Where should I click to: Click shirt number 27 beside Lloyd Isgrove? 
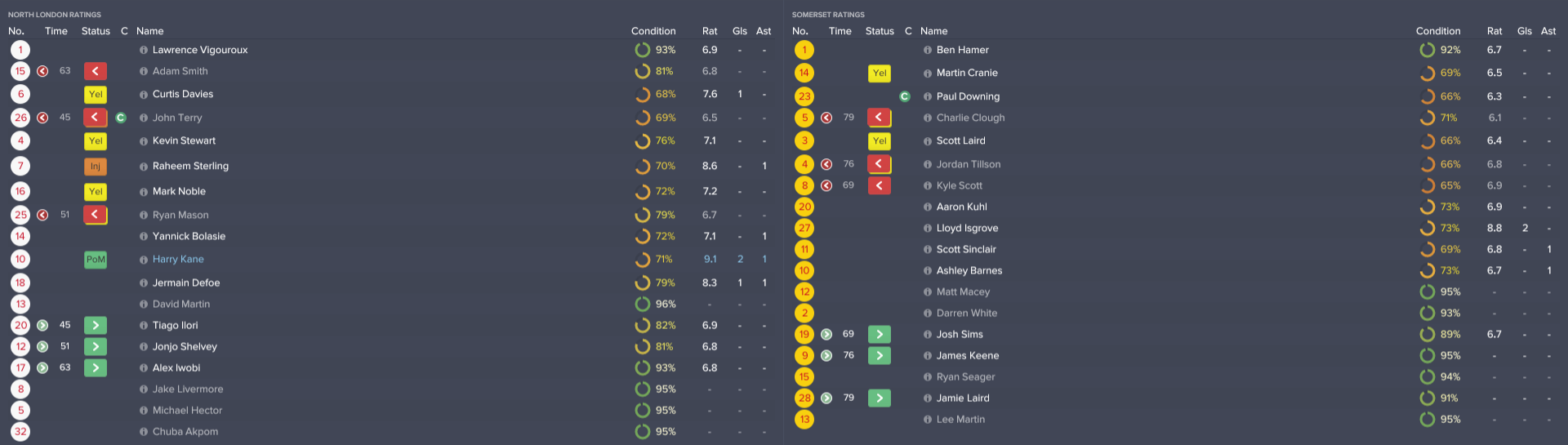point(804,228)
